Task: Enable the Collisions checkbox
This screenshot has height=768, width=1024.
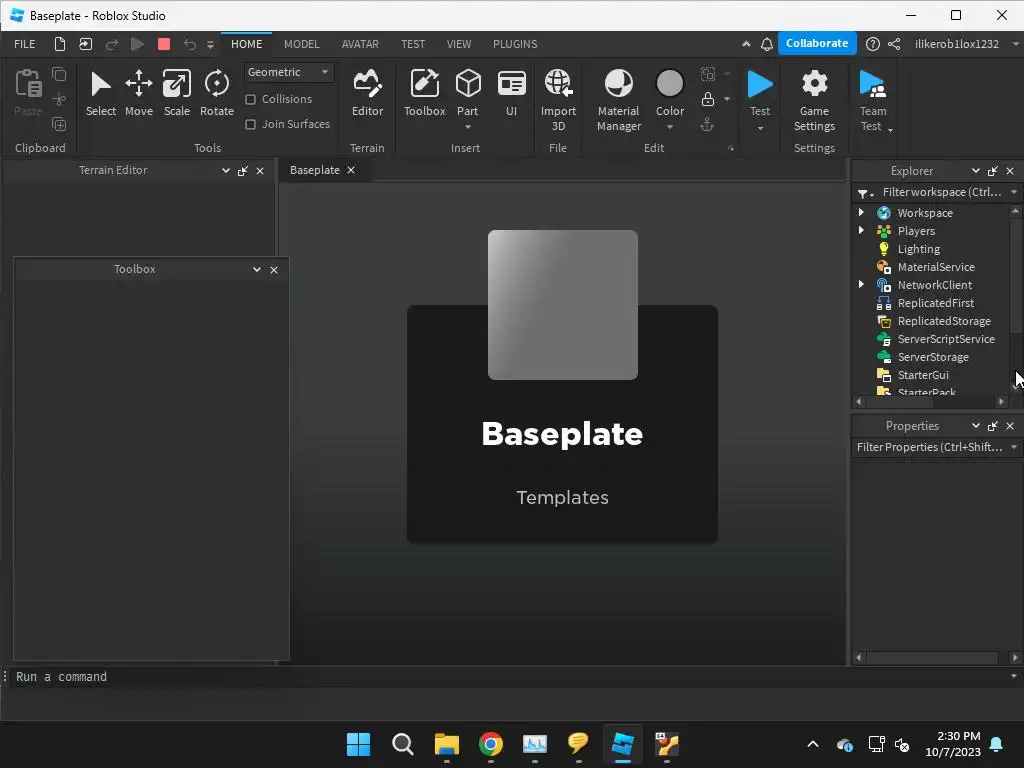Action: point(250,99)
